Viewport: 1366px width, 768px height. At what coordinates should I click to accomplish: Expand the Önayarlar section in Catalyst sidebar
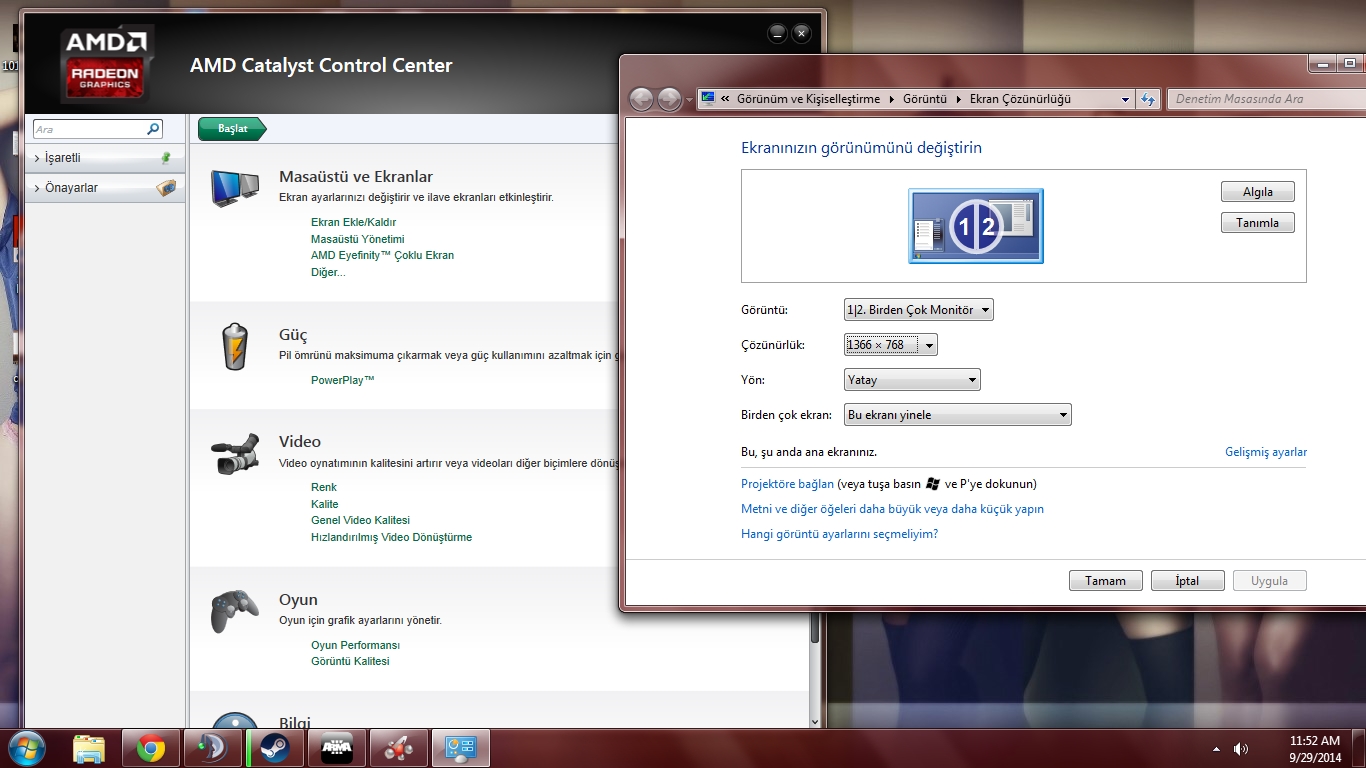37,188
